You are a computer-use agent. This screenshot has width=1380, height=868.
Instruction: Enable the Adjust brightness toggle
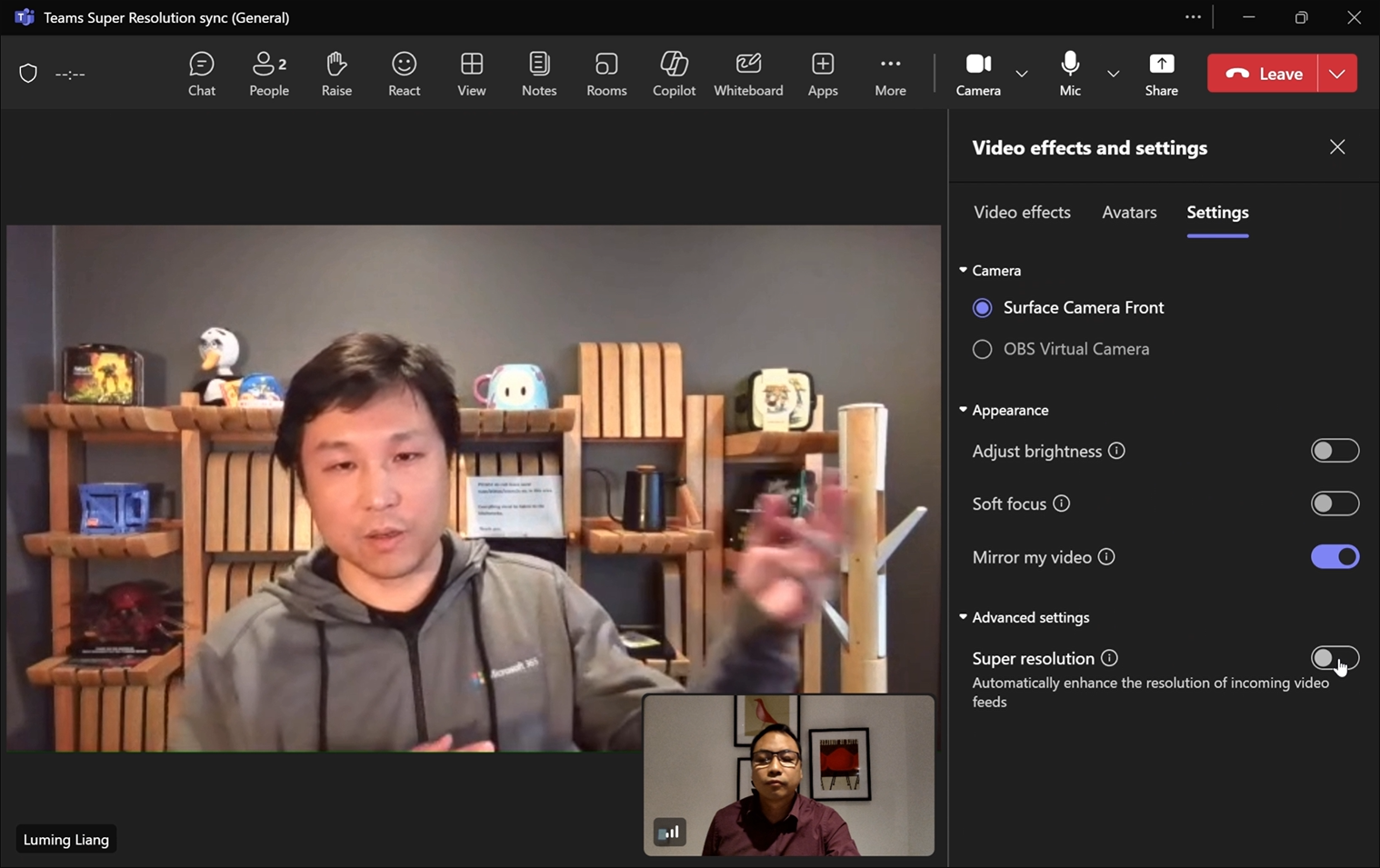1335,451
